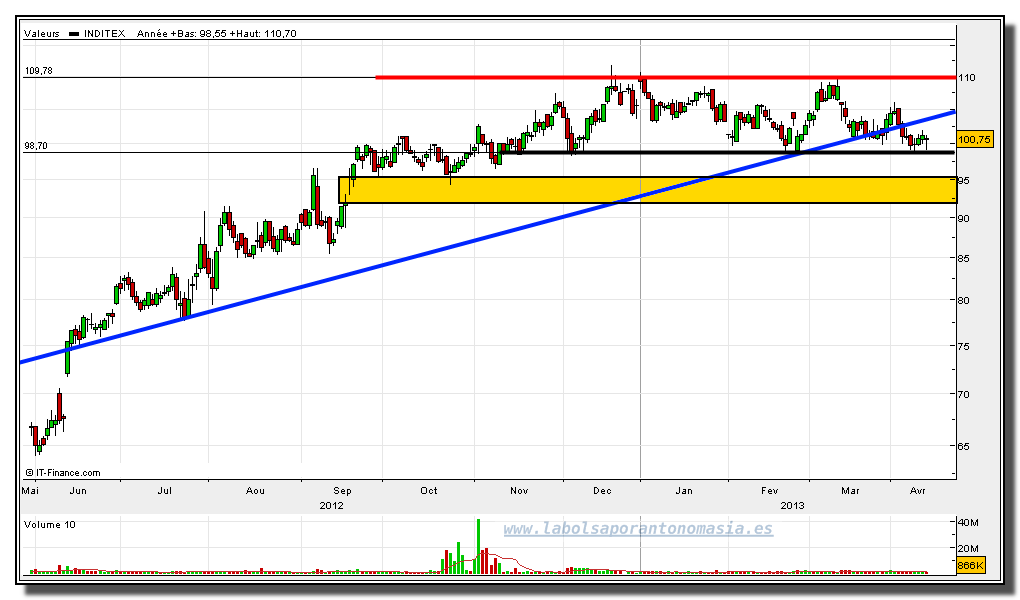Click the support level label 98,70

click(36, 146)
